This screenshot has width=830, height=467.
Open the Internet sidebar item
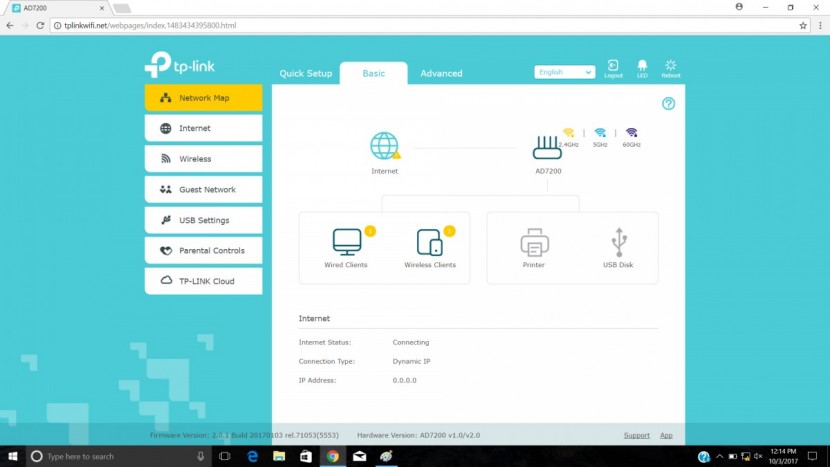203,128
